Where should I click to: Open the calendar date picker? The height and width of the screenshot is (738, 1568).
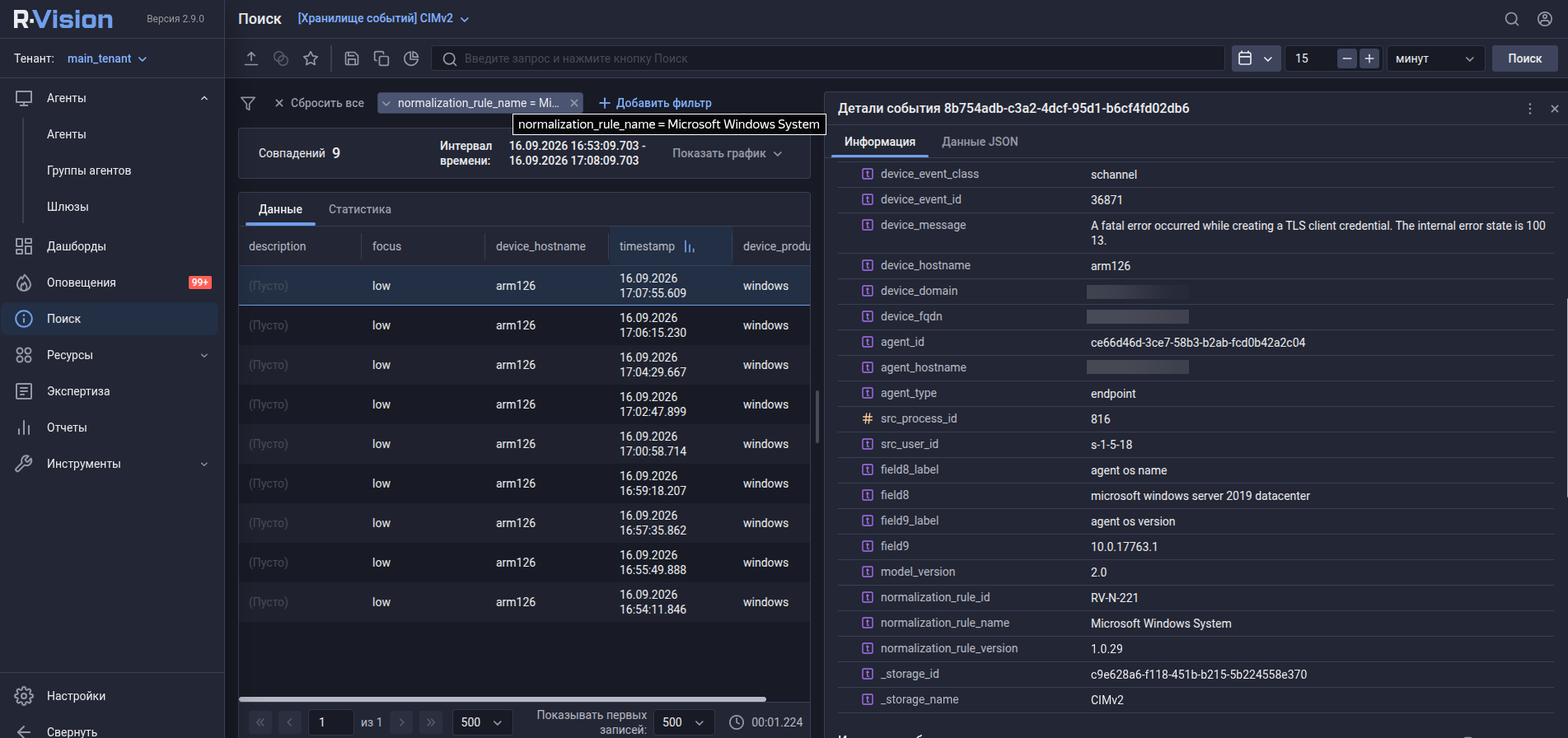point(1257,58)
